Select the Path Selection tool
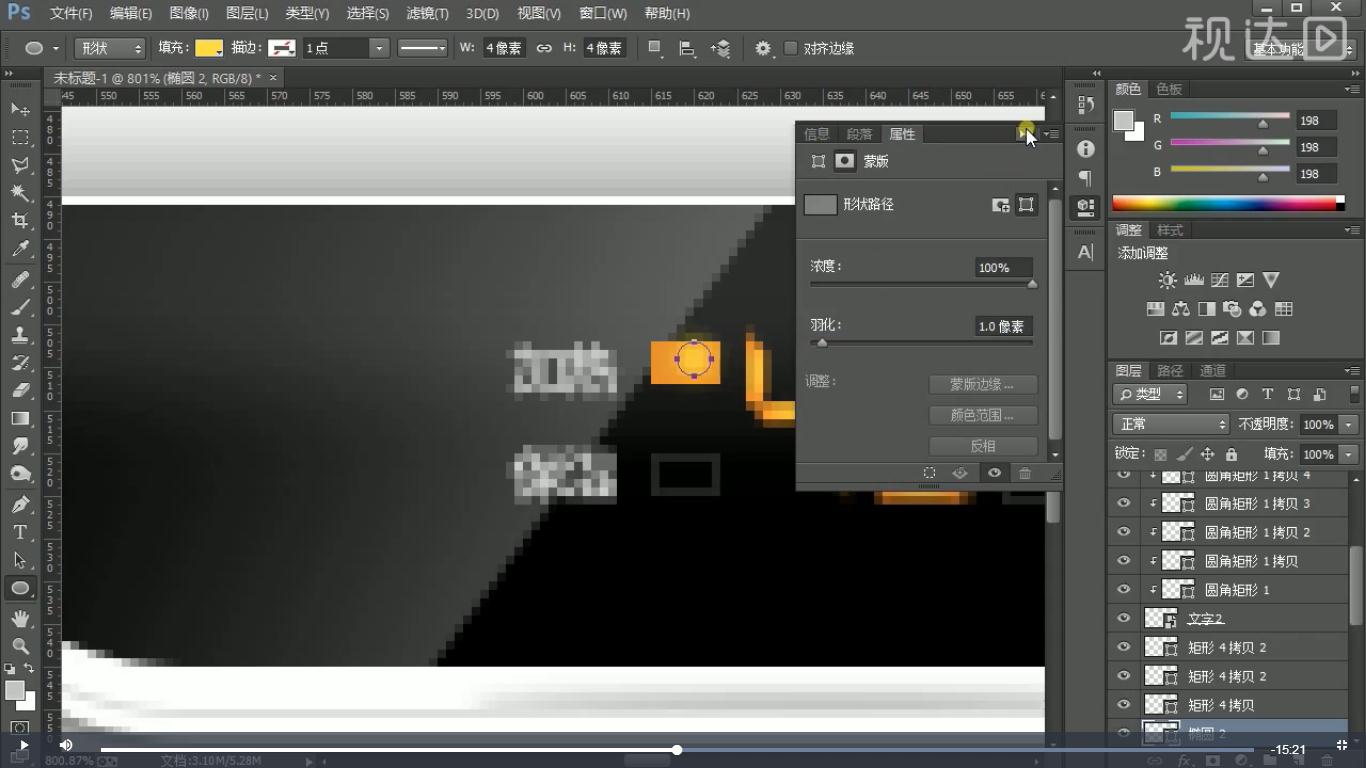This screenshot has height=768, width=1366. click(x=20, y=560)
